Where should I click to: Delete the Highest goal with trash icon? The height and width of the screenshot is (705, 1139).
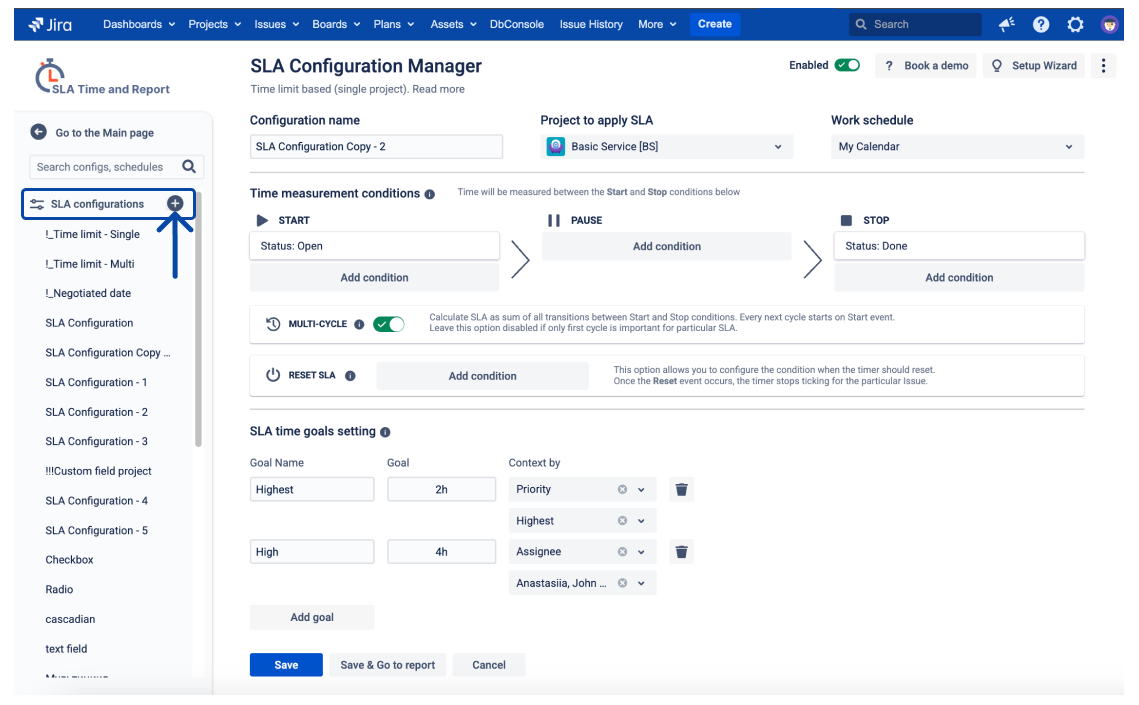tap(681, 490)
